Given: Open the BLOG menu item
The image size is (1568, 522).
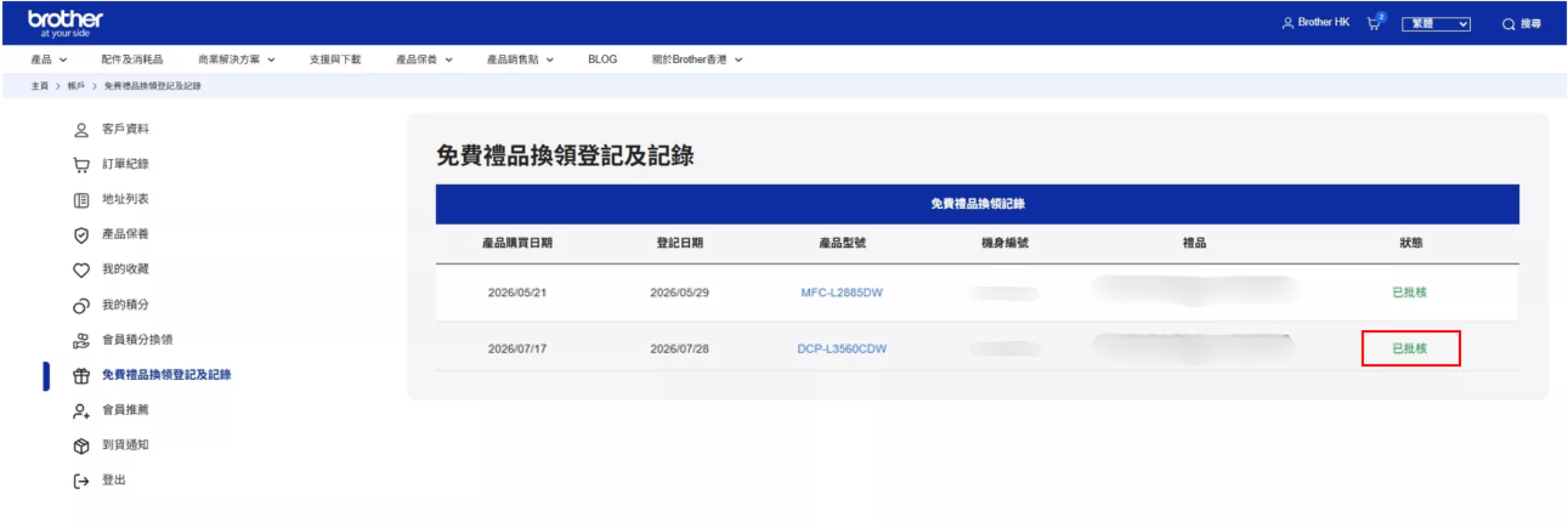Looking at the screenshot, I should 602,59.
